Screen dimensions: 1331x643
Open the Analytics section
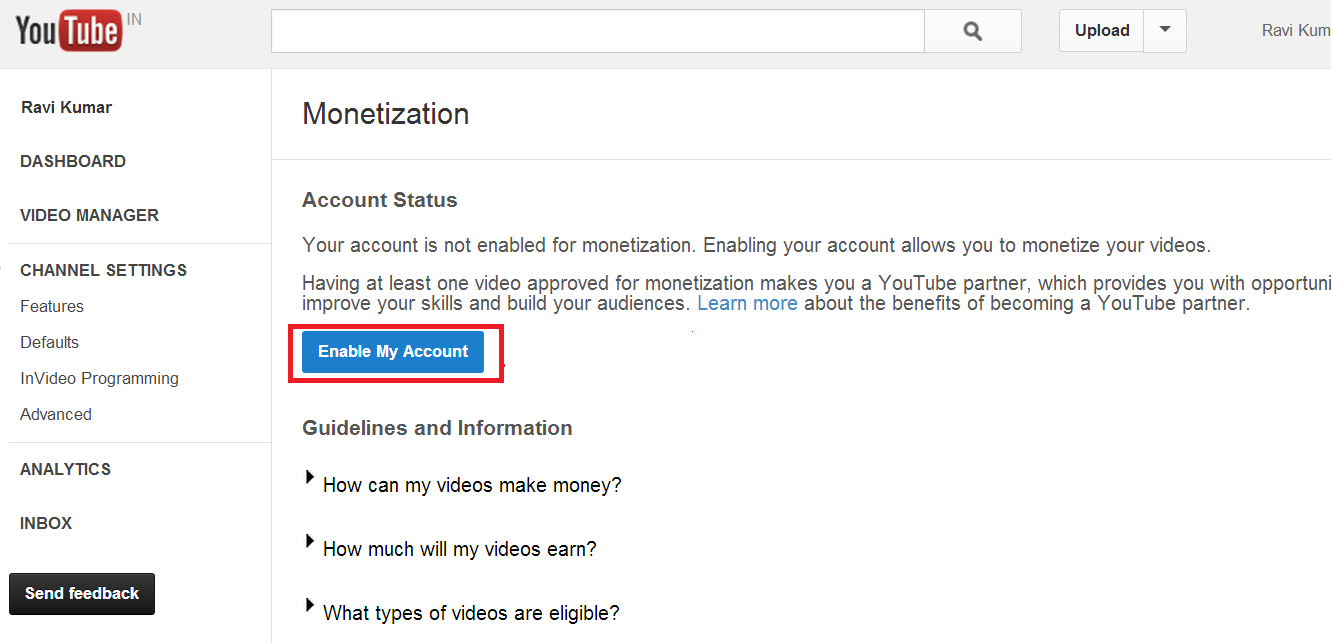click(65, 469)
